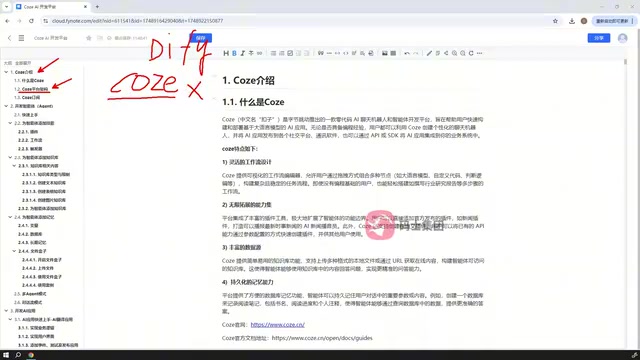Click the blue 保存 save button

coord(200,38)
